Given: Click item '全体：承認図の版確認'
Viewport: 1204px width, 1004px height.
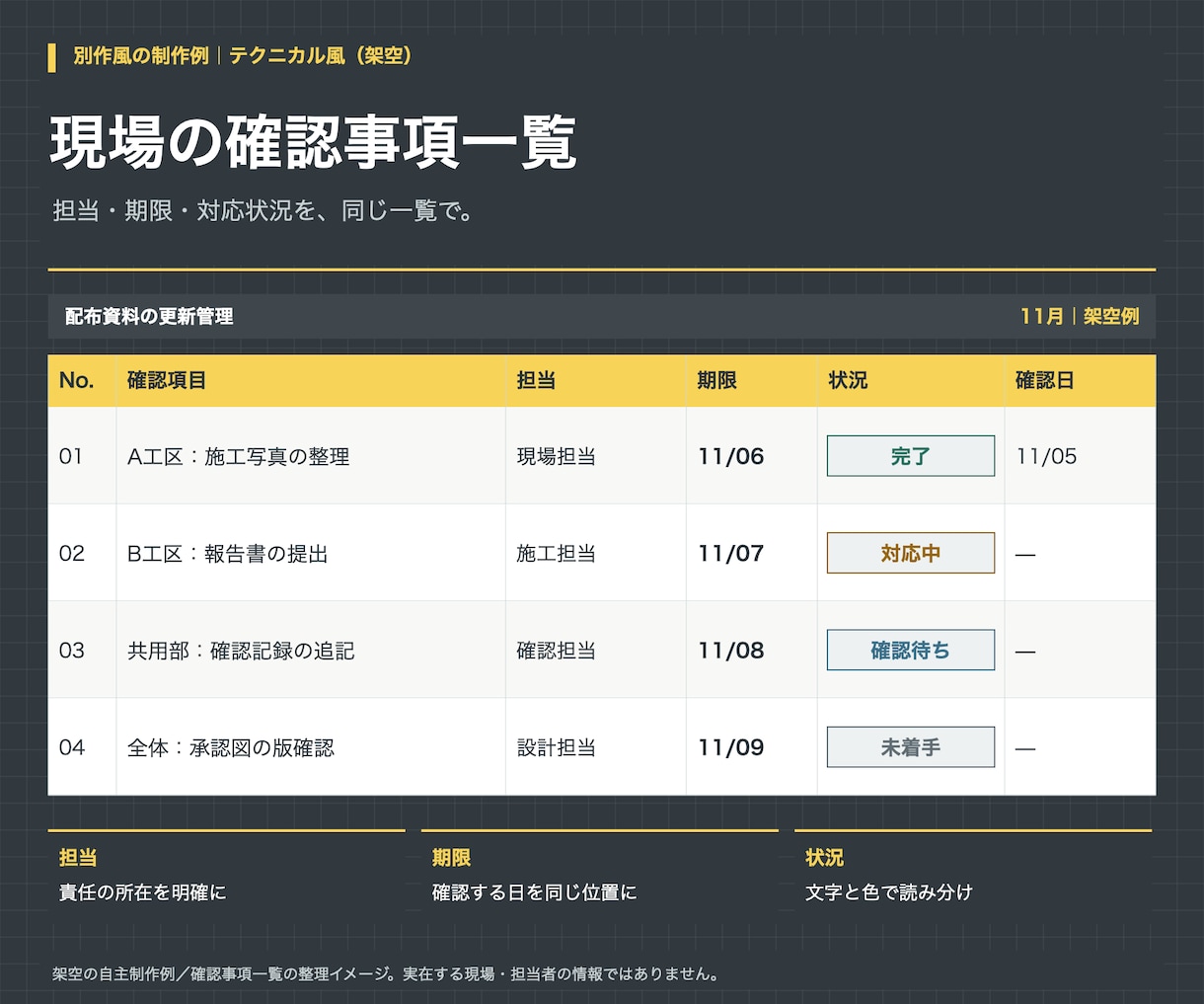Looking at the screenshot, I should coord(231,747).
